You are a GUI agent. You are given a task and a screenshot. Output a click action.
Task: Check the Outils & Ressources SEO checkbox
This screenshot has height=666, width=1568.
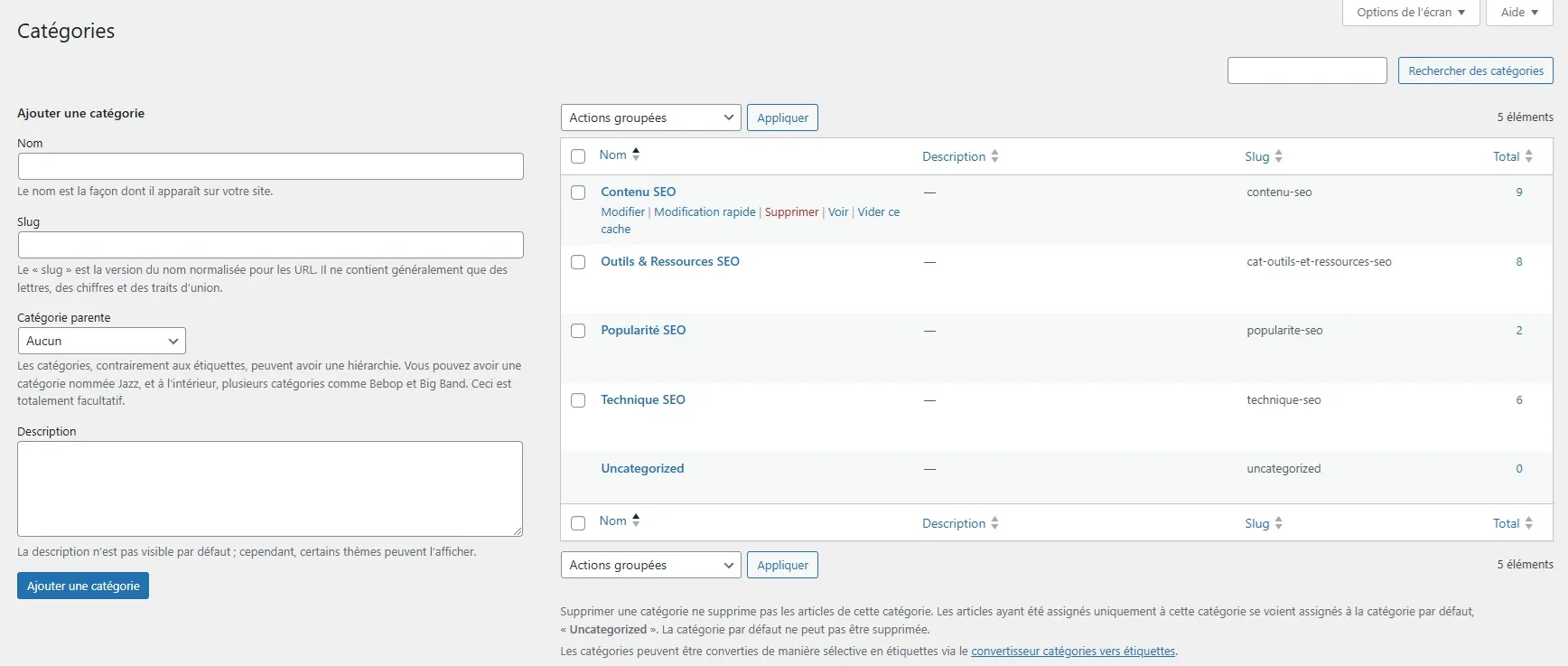click(578, 262)
